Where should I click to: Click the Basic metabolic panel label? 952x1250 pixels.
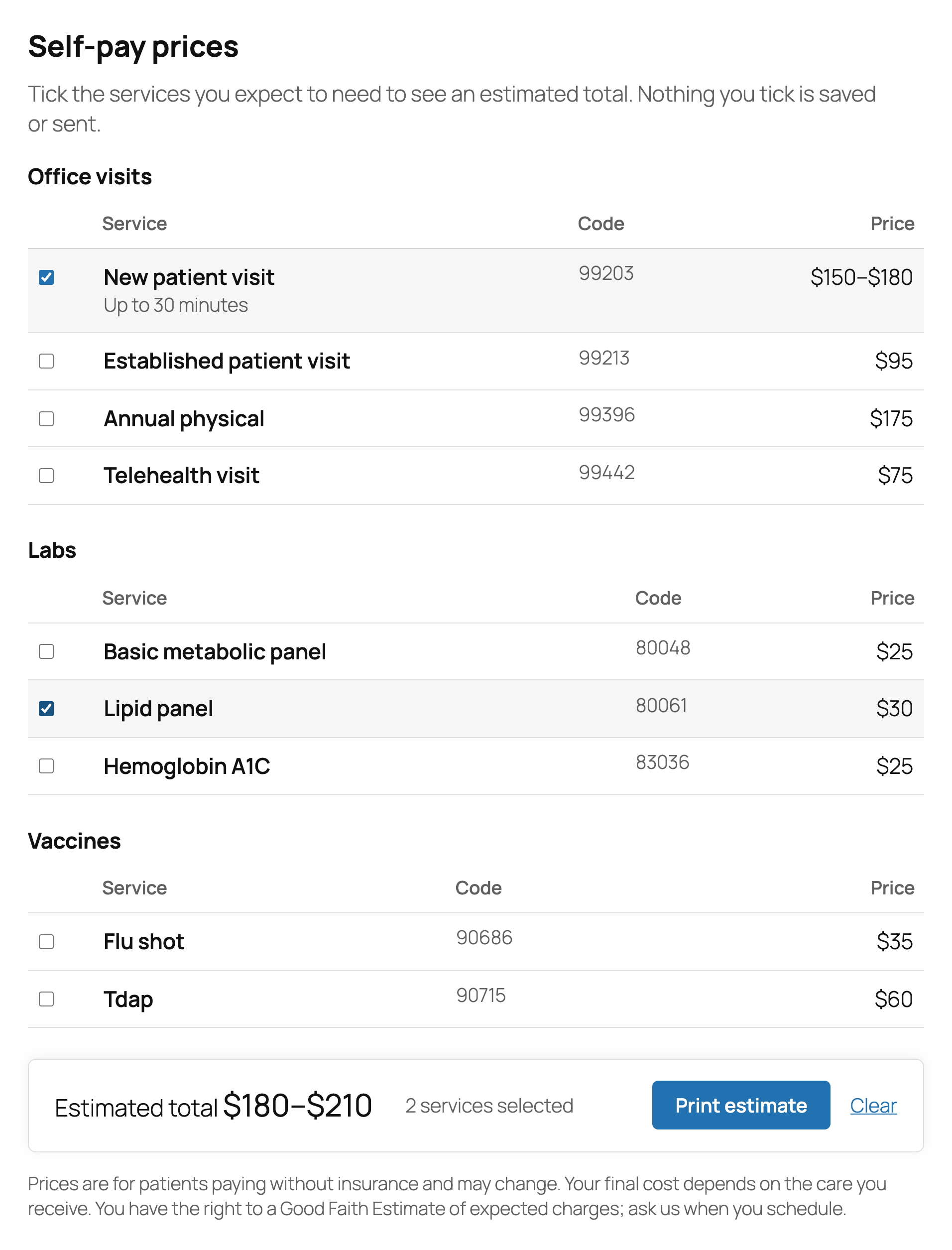[215, 651]
